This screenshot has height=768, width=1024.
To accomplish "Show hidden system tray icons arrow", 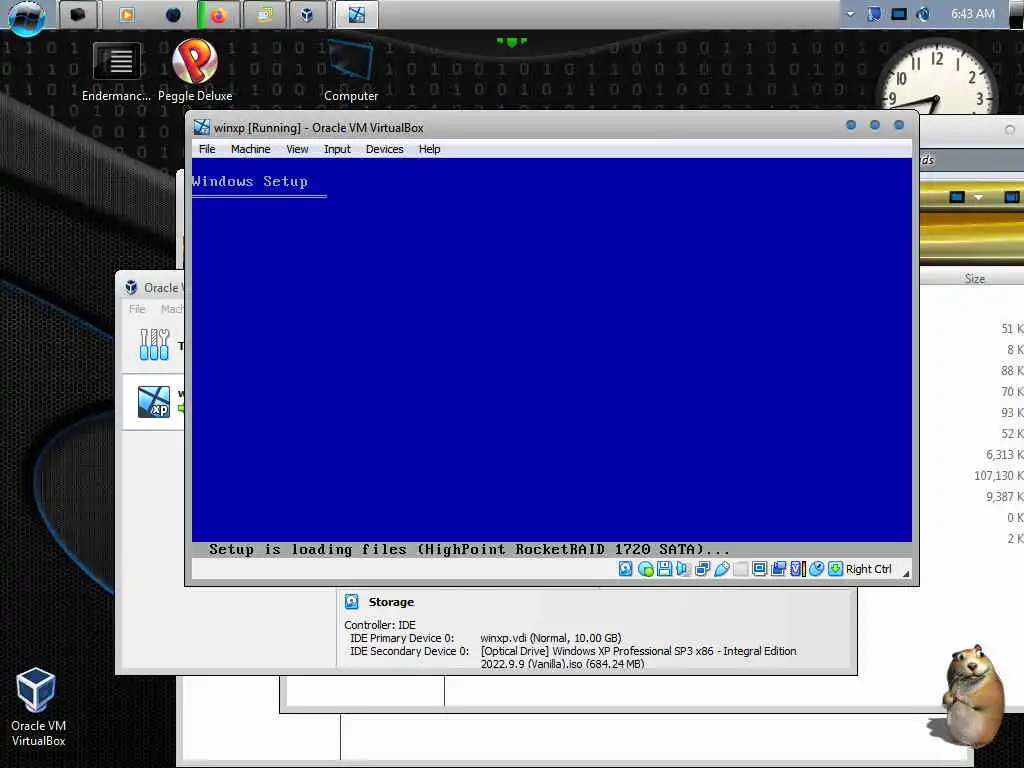I will [850, 14].
